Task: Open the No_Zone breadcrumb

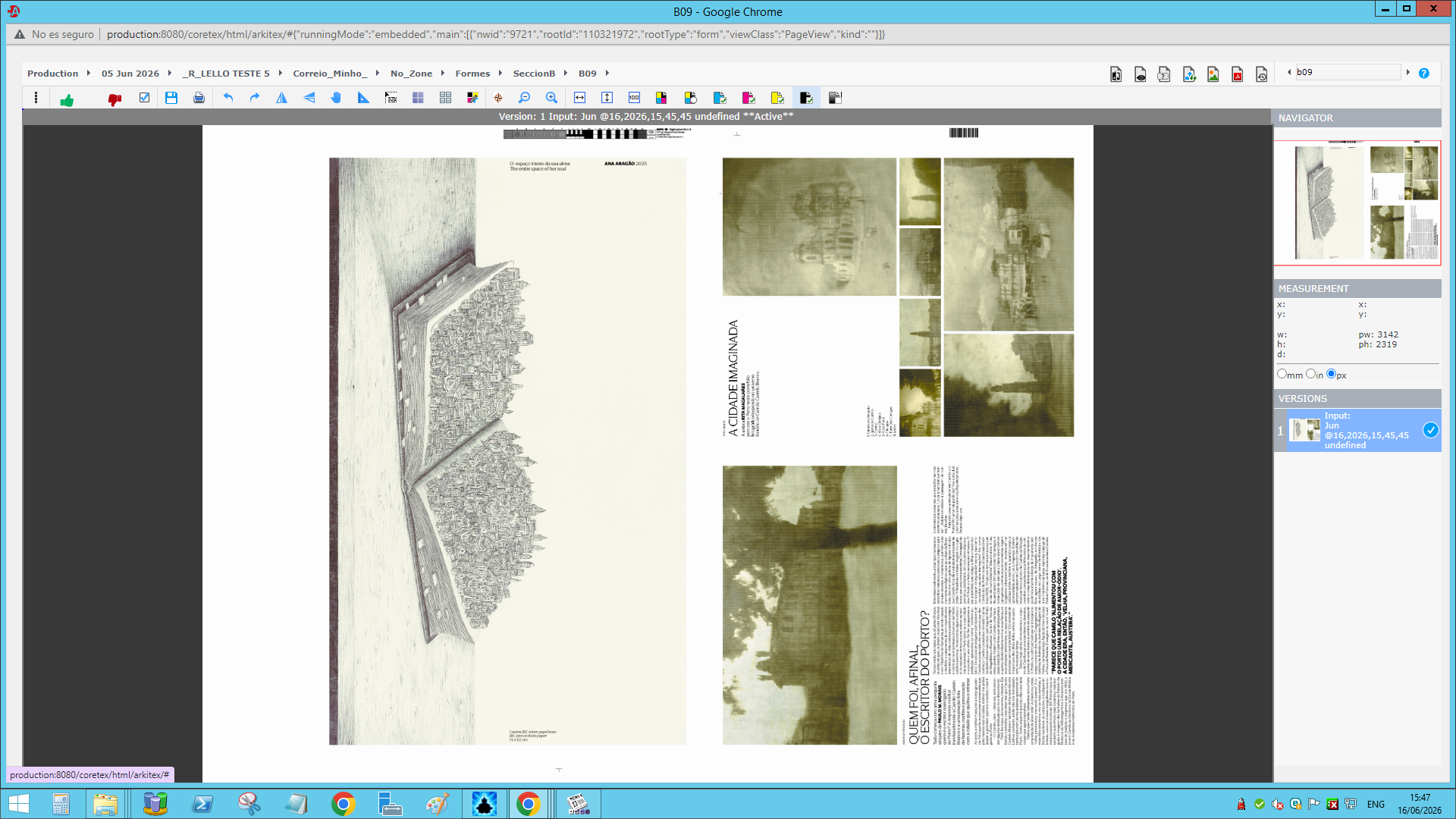Action: coord(411,74)
